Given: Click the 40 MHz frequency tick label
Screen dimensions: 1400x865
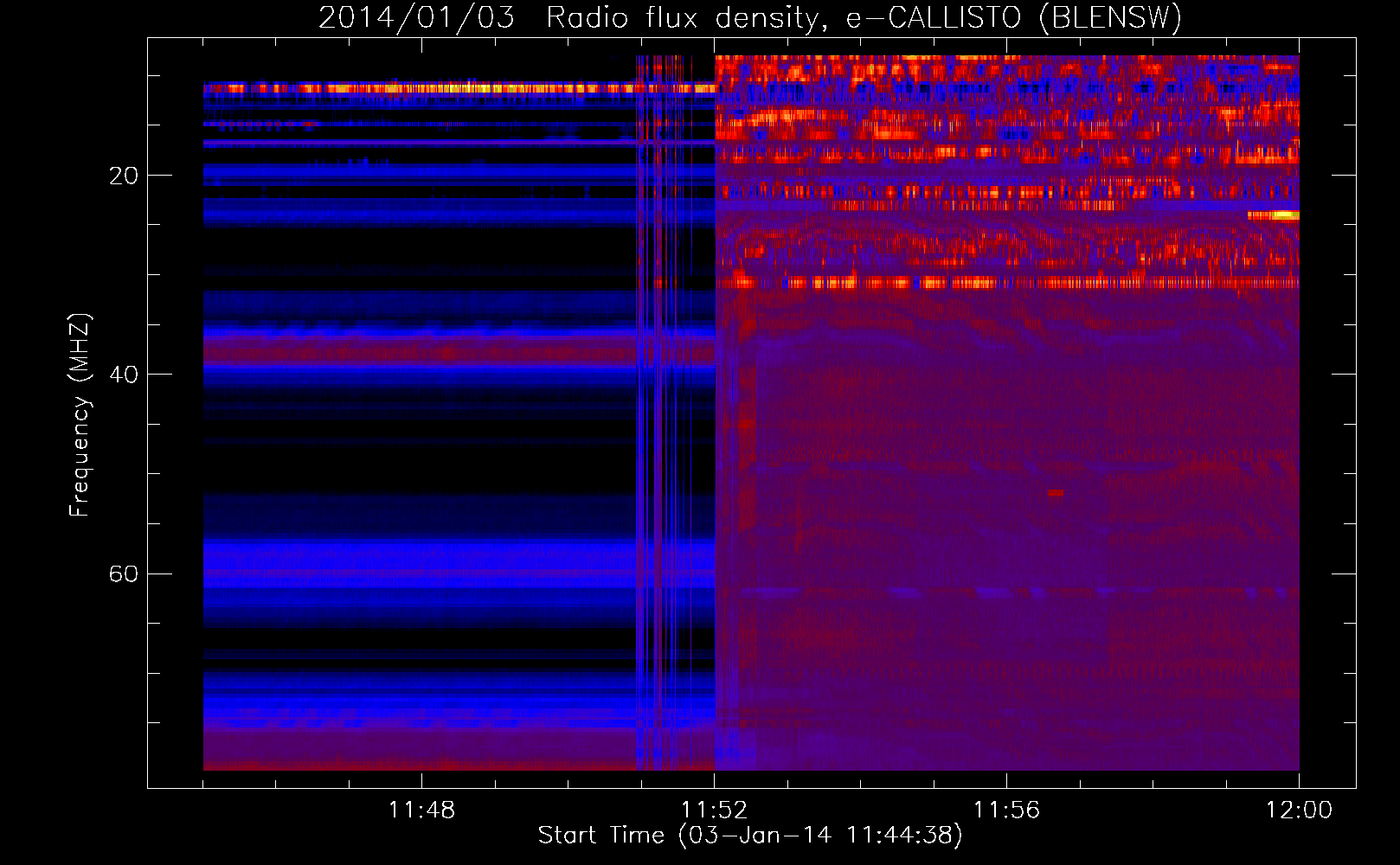Looking at the screenshot, I should click(x=124, y=375).
